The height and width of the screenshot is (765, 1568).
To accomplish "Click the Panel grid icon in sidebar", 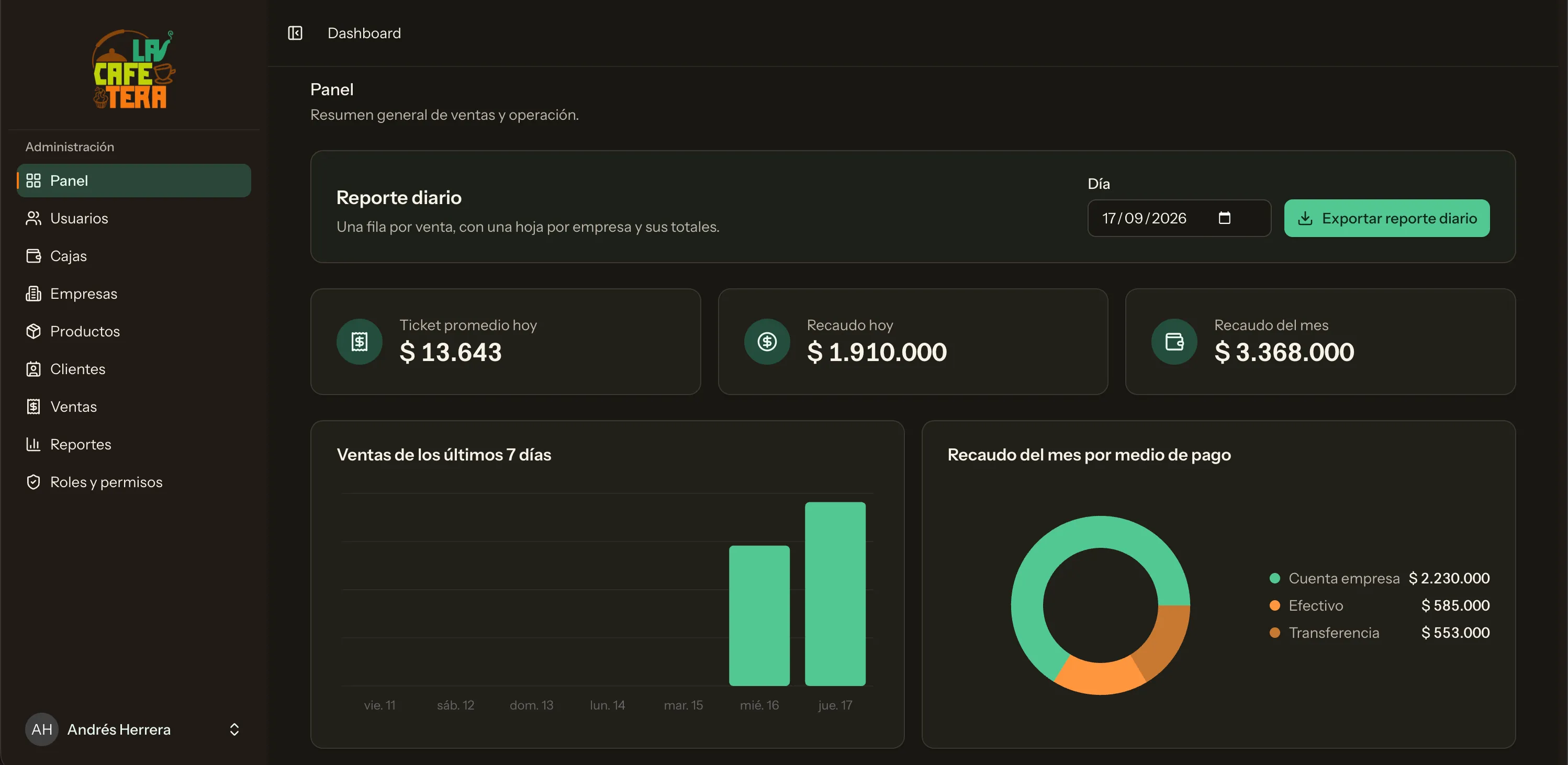I will (33, 180).
